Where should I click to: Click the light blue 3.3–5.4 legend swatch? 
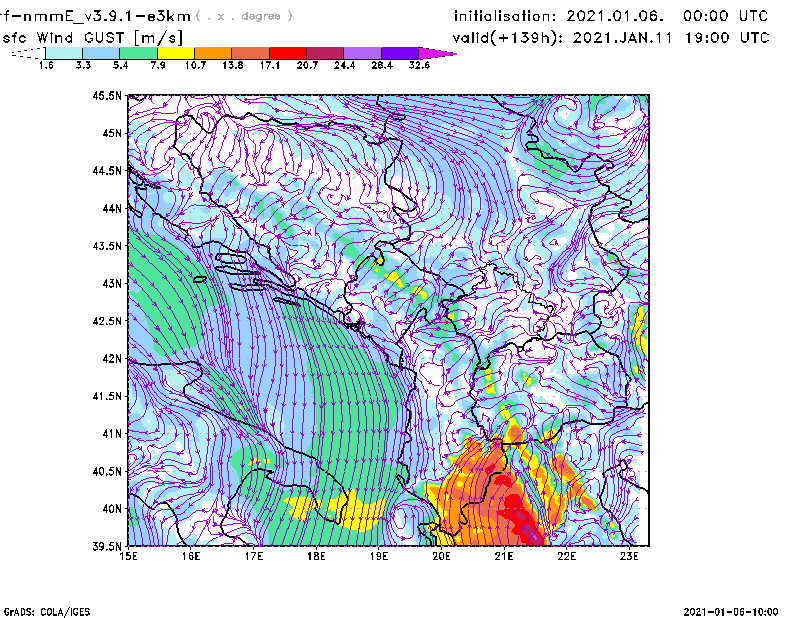coord(101,53)
